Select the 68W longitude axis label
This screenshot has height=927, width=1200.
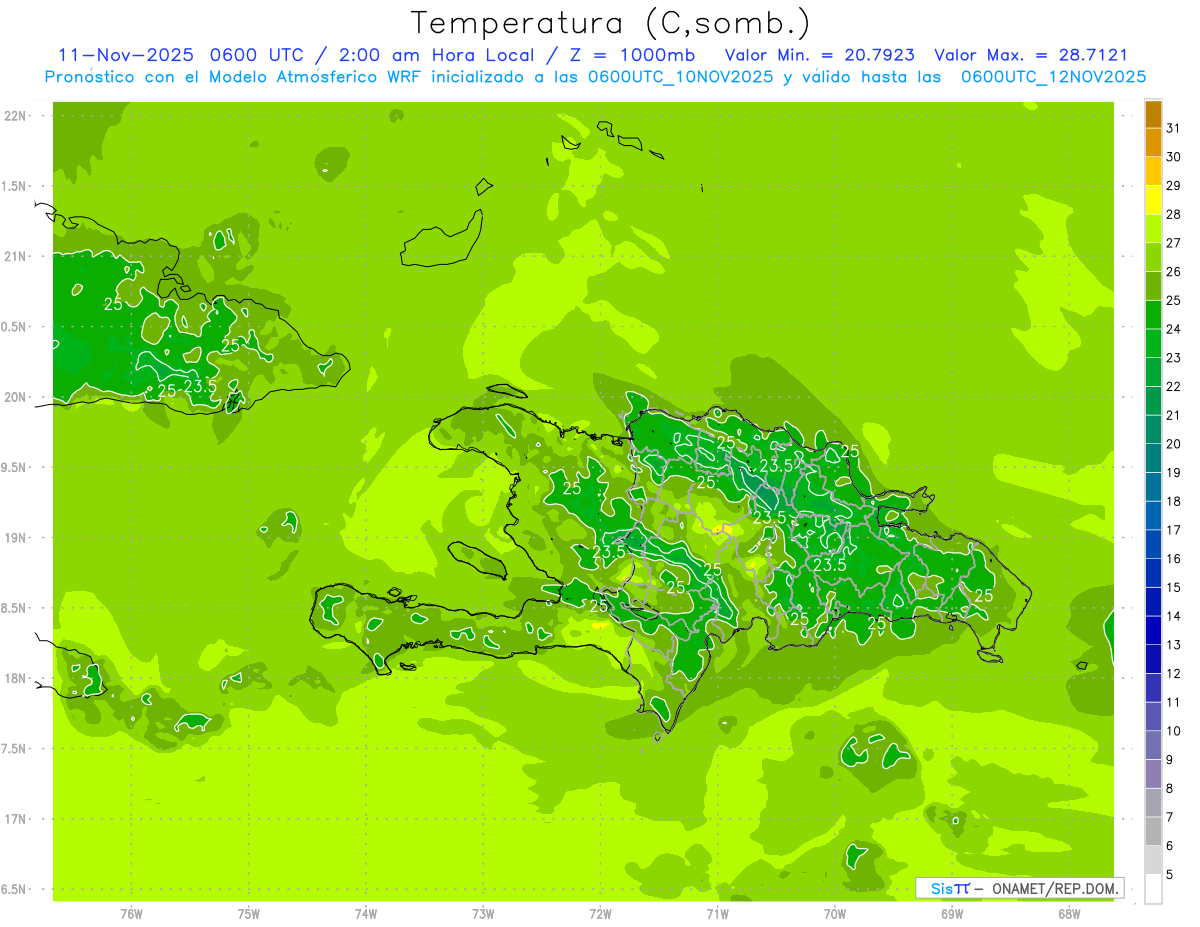1068,913
